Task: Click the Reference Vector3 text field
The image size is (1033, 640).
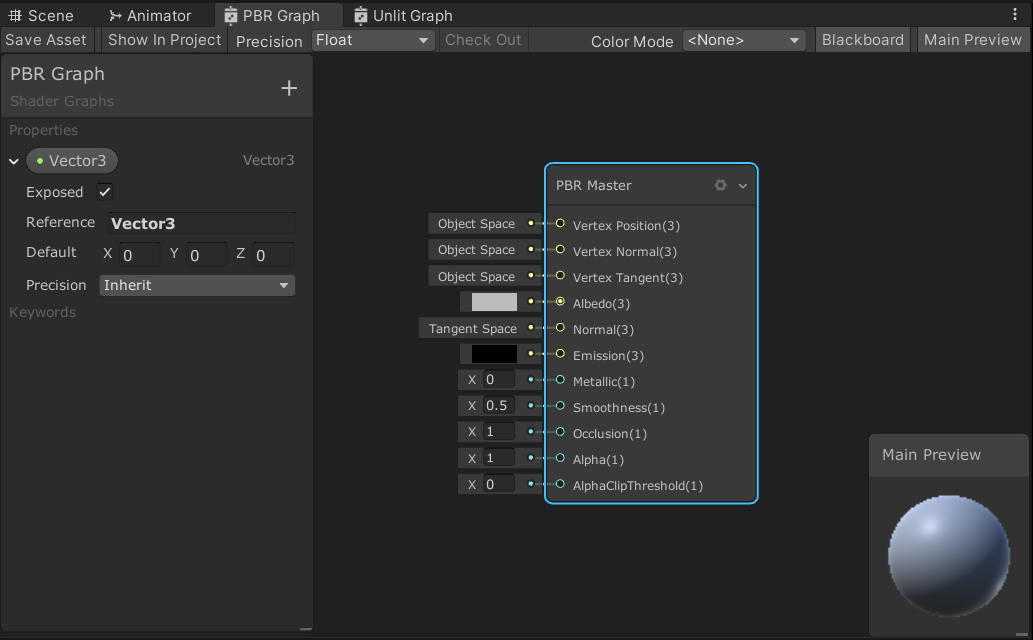Action: tap(202, 223)
